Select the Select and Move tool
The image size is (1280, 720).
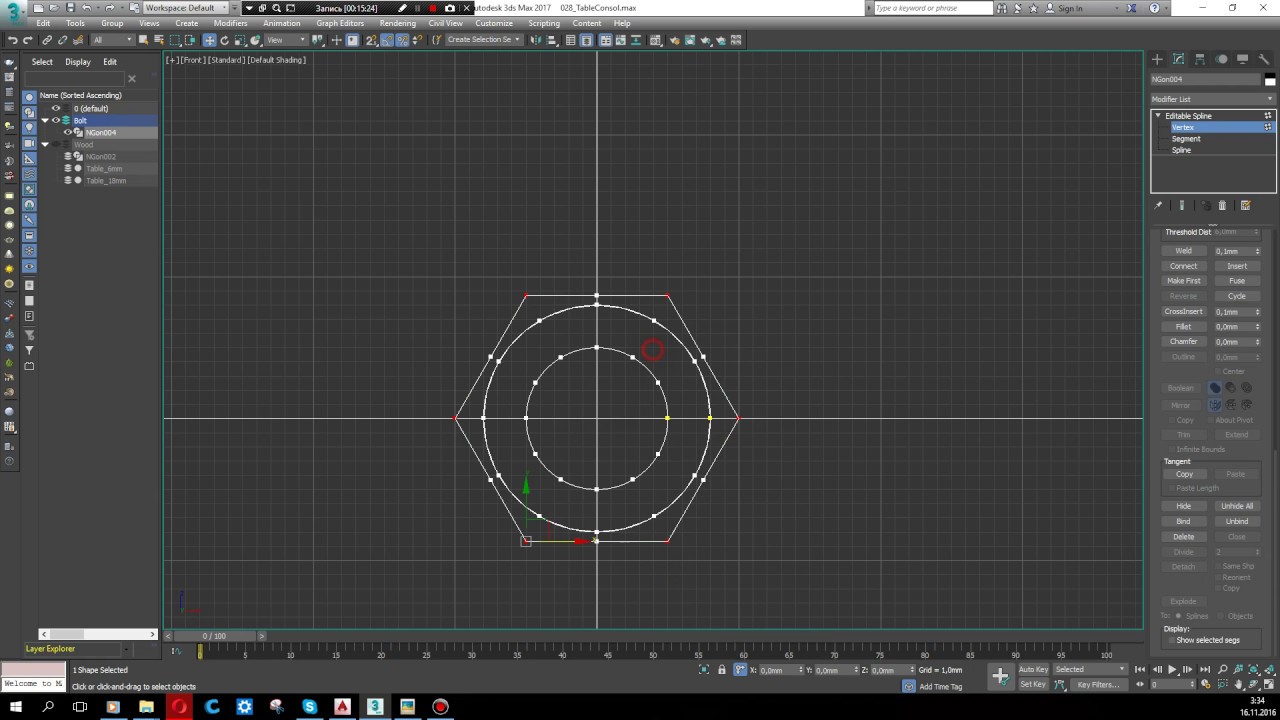209,40
